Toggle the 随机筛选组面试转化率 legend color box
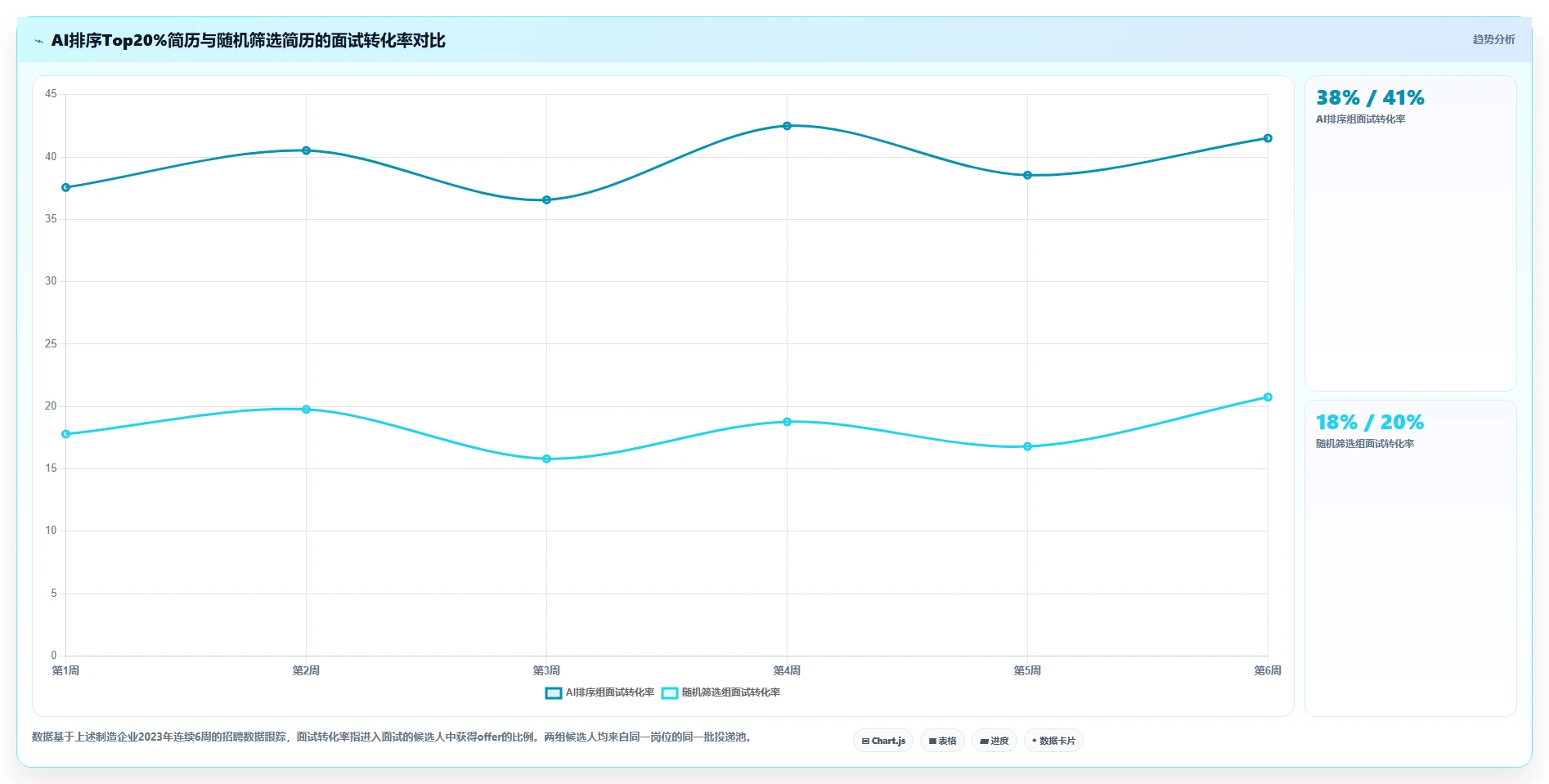This screenshot has width=1549, height=784. 670,693
